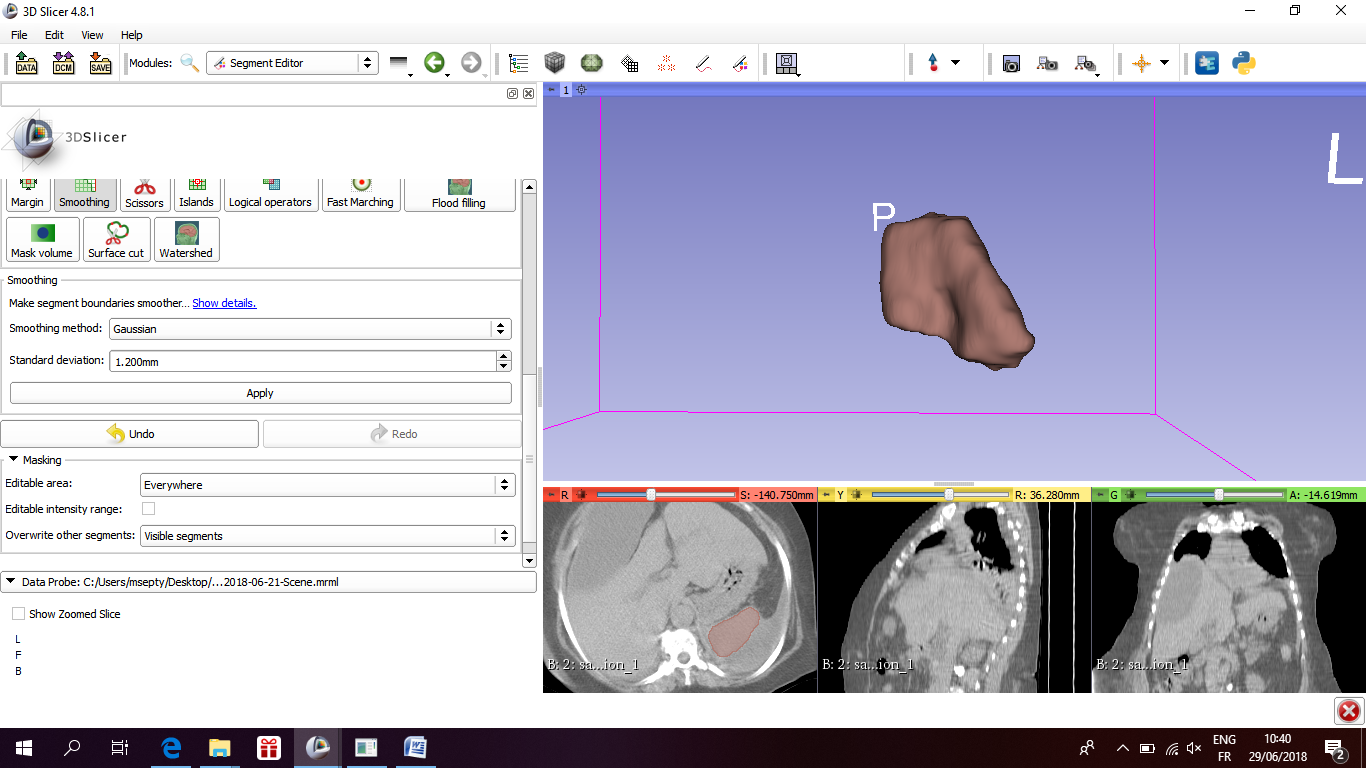The image size is (1366, 768).
Task: Click the Load DICOM (DCM) toolbar icon
Action: [x=63, y=63]
